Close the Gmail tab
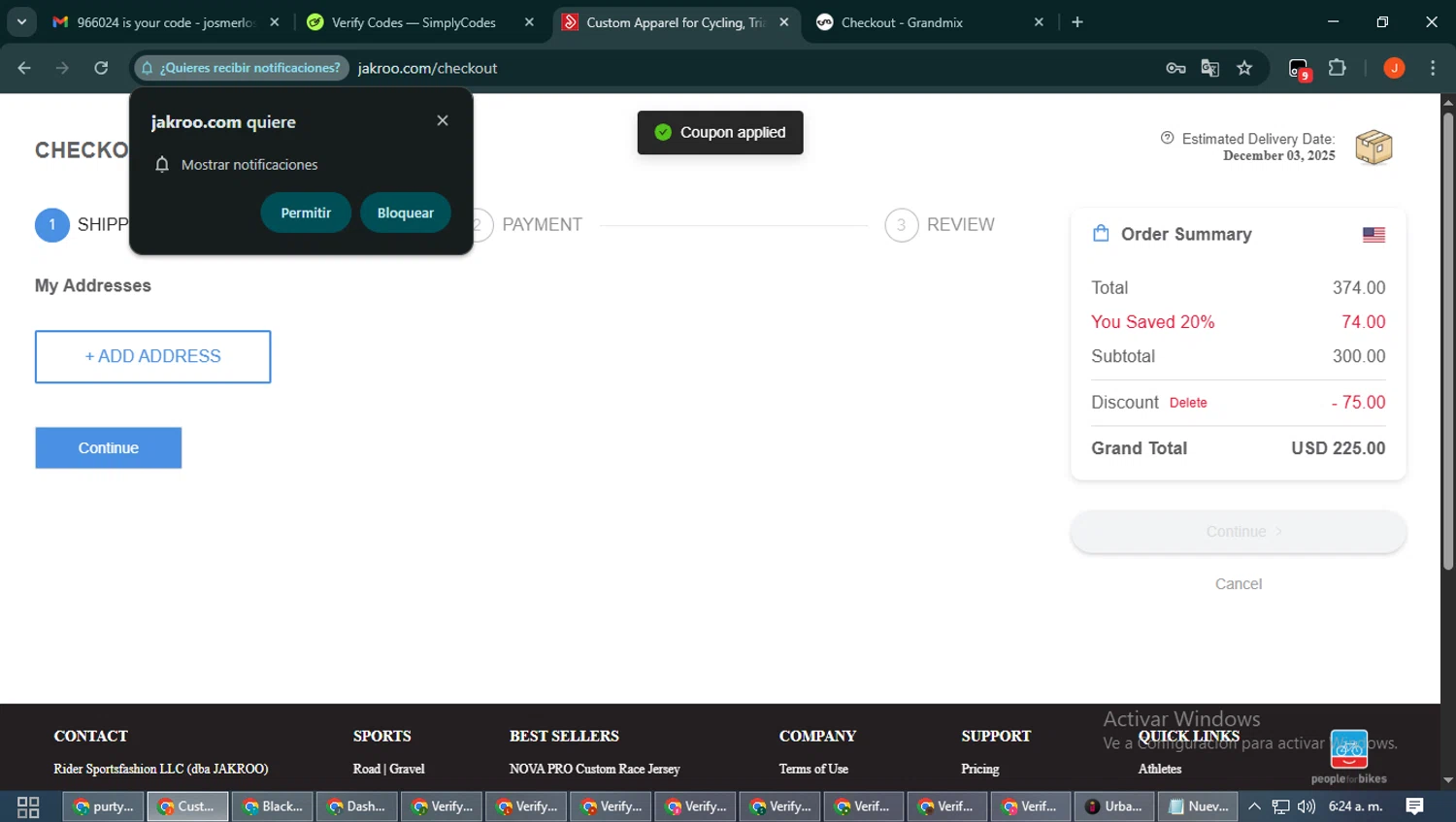Viewport: 1456px width, 822px height. (275, 22)
